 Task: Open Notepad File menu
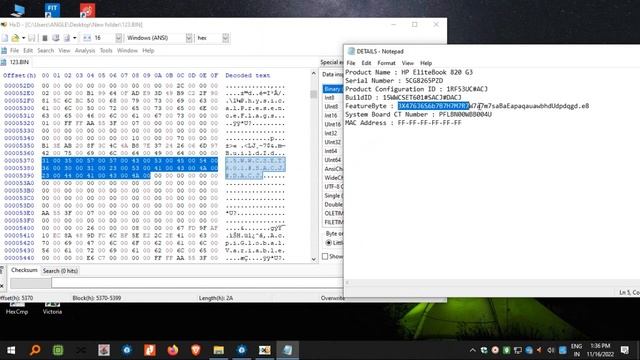click(x=351, y=63)
